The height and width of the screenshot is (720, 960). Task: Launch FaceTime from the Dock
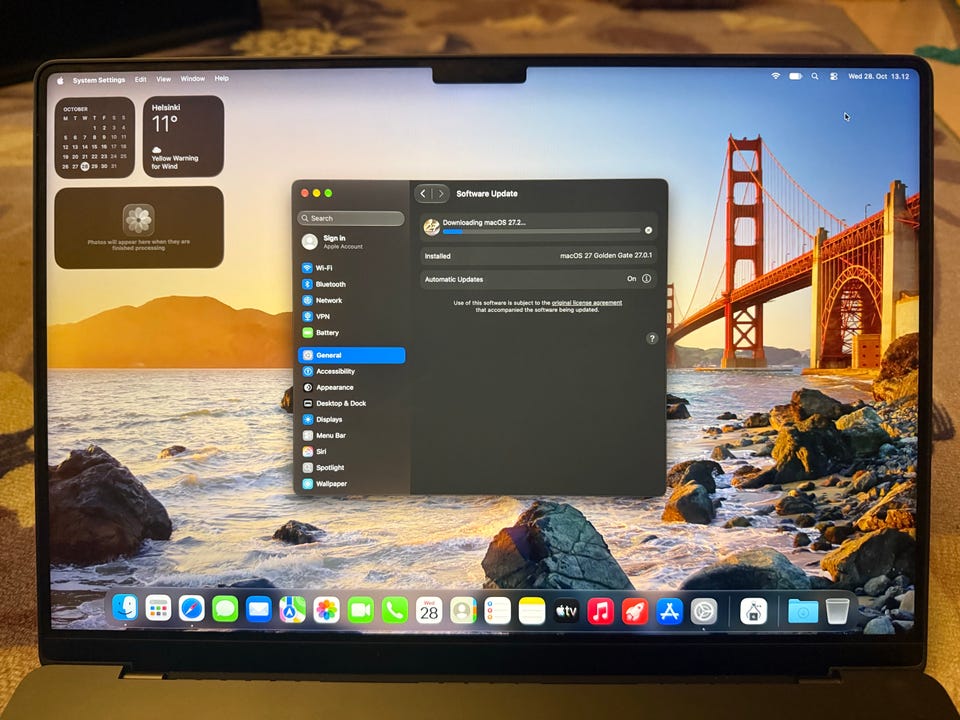click(x=361, y=610)
